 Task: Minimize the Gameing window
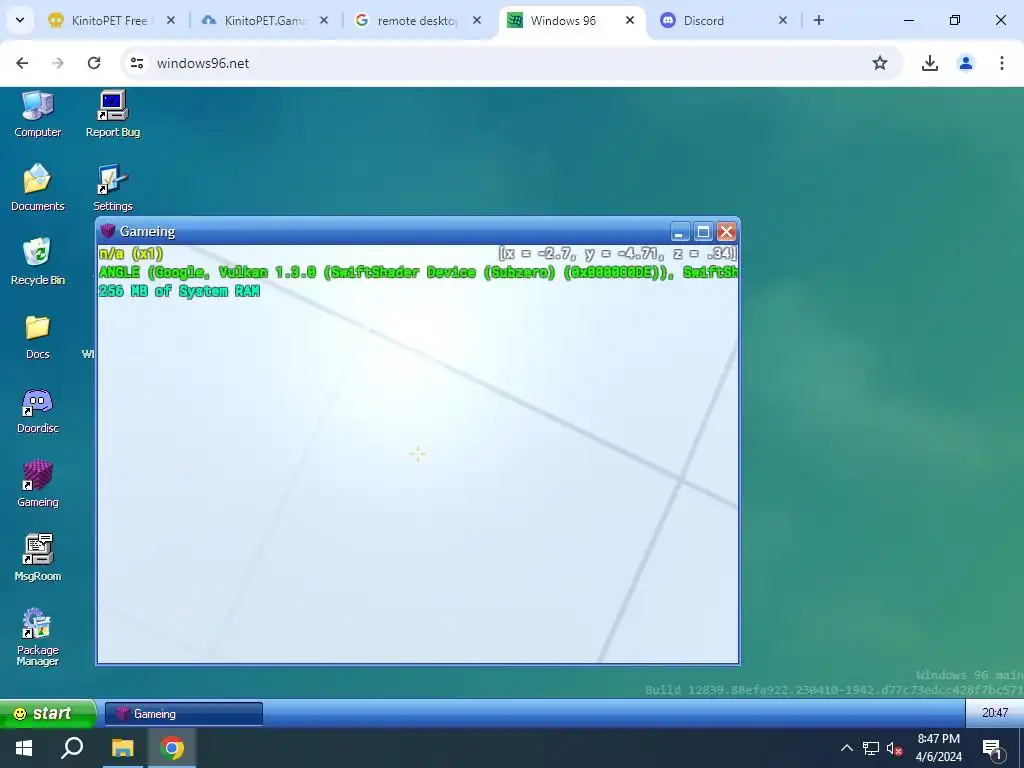(x=680, y=232)
